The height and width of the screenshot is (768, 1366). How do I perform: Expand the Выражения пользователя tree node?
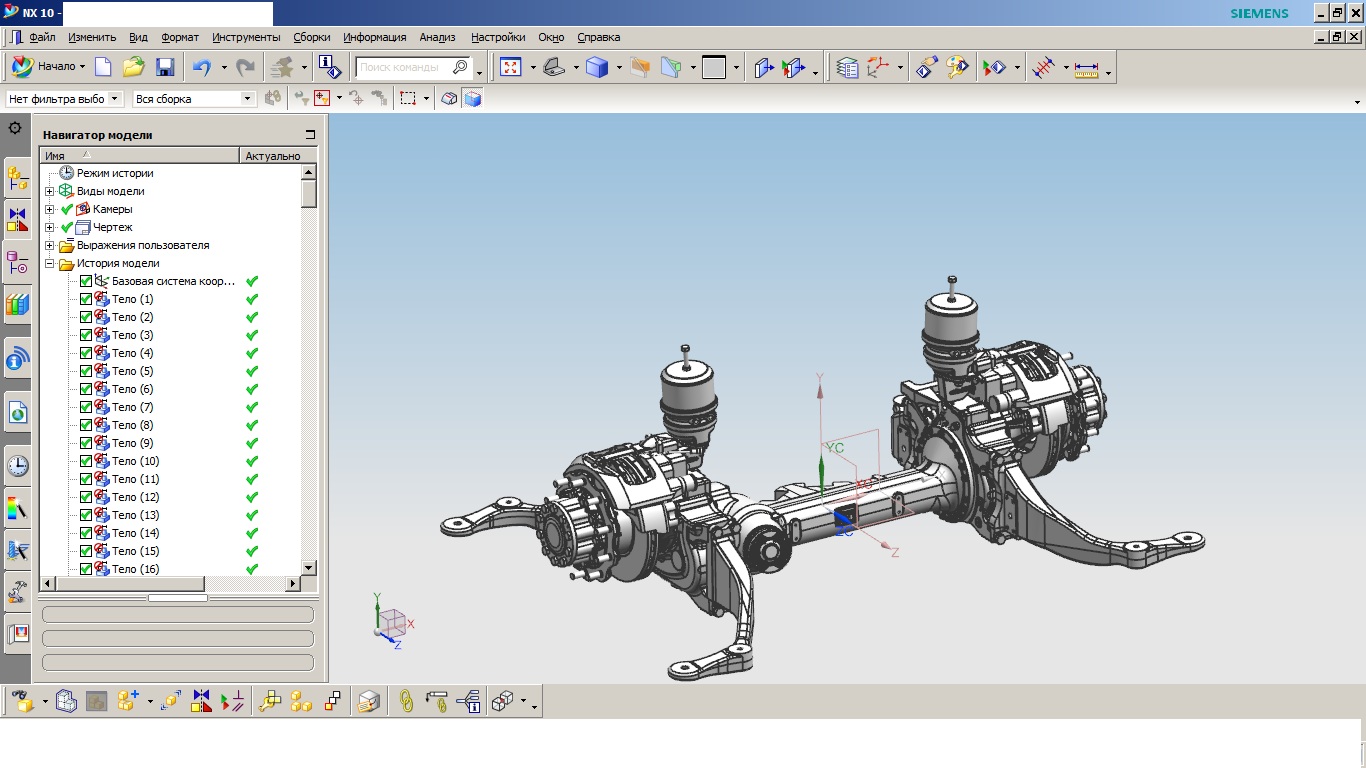point(50,245)
